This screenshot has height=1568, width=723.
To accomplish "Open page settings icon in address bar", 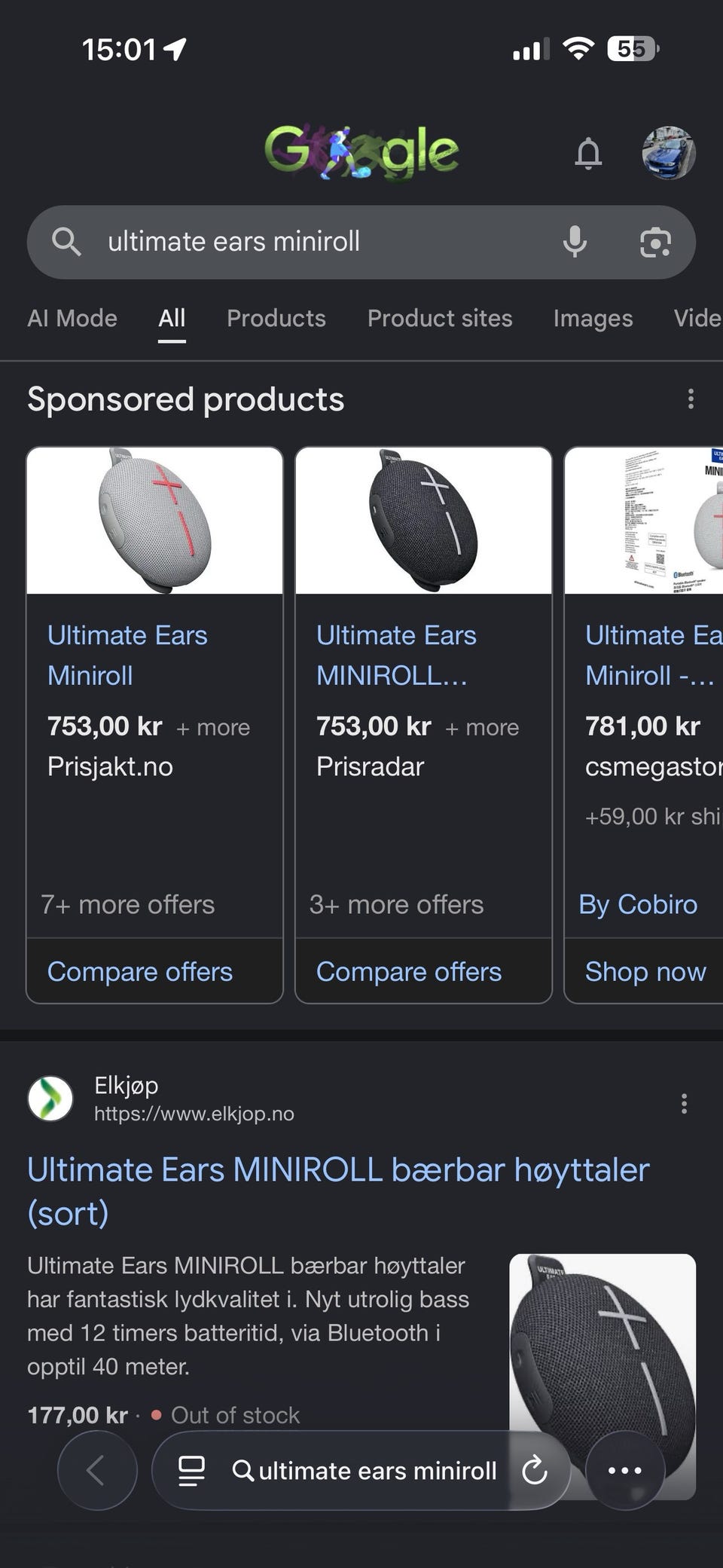I will pos(191,1470).
